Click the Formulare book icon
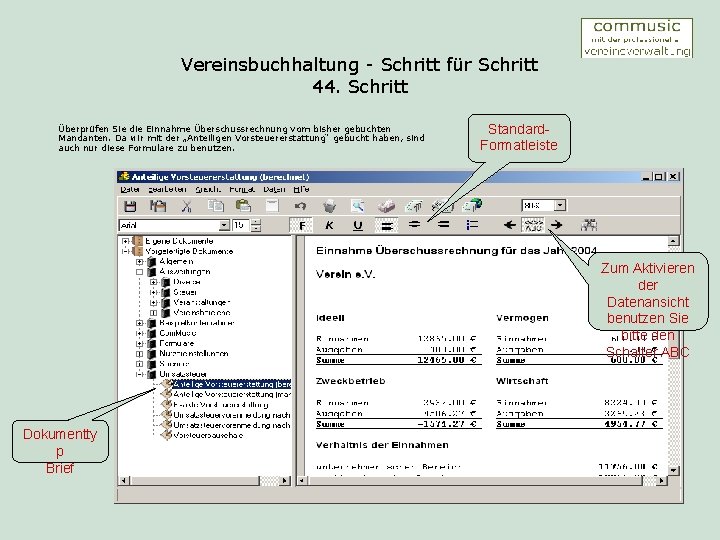 coord(152,343)
